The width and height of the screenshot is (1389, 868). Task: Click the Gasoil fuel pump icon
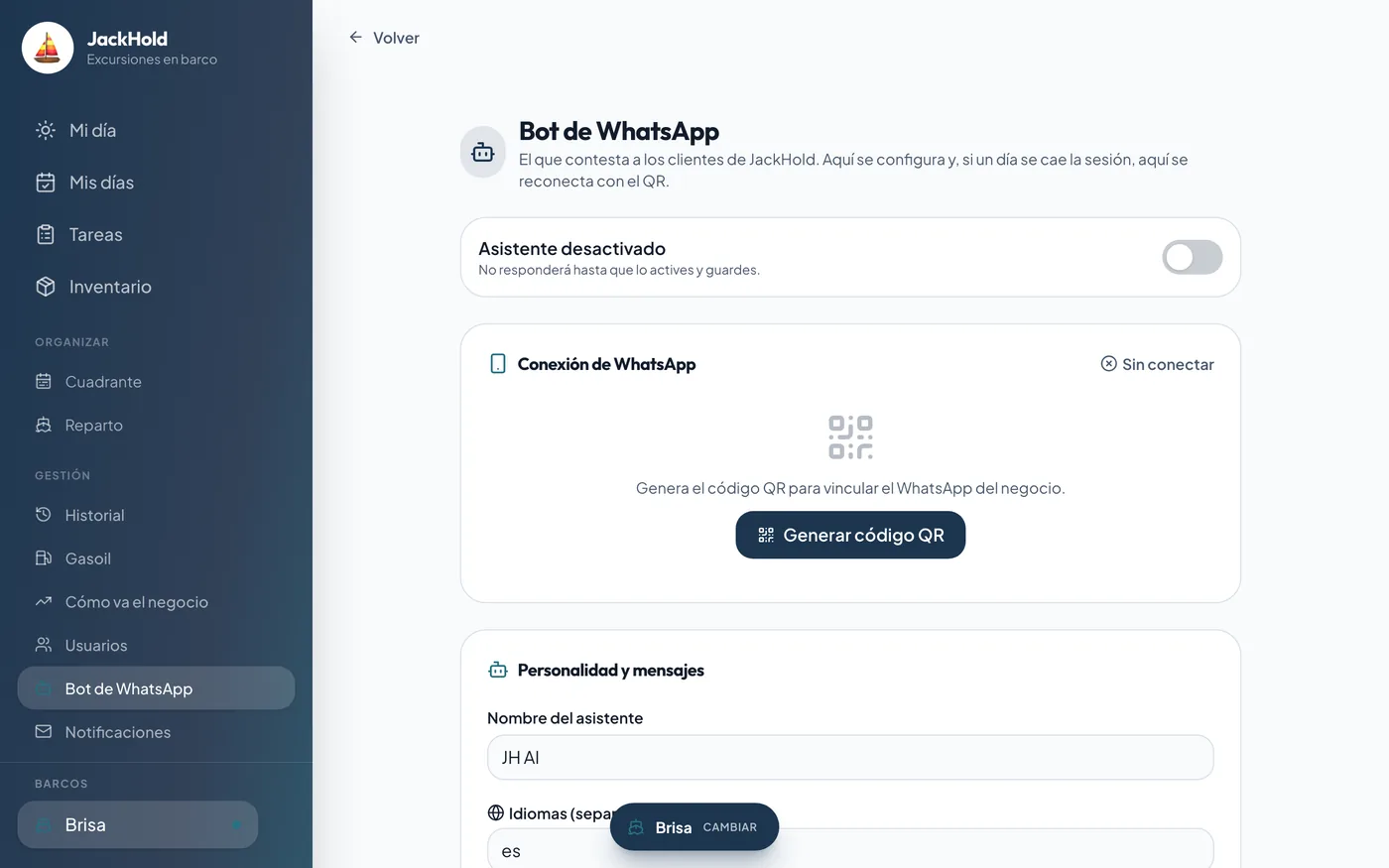coord(44,558)
